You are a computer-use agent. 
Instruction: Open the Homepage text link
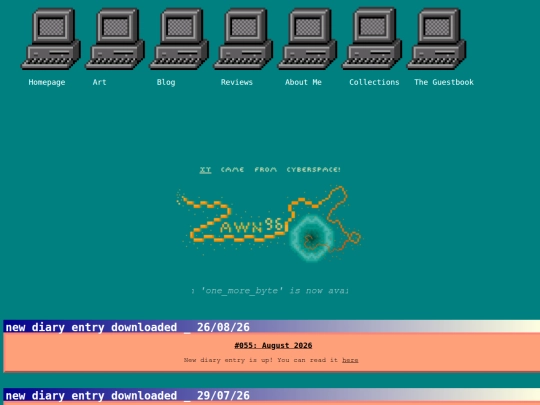click(47, 82)
